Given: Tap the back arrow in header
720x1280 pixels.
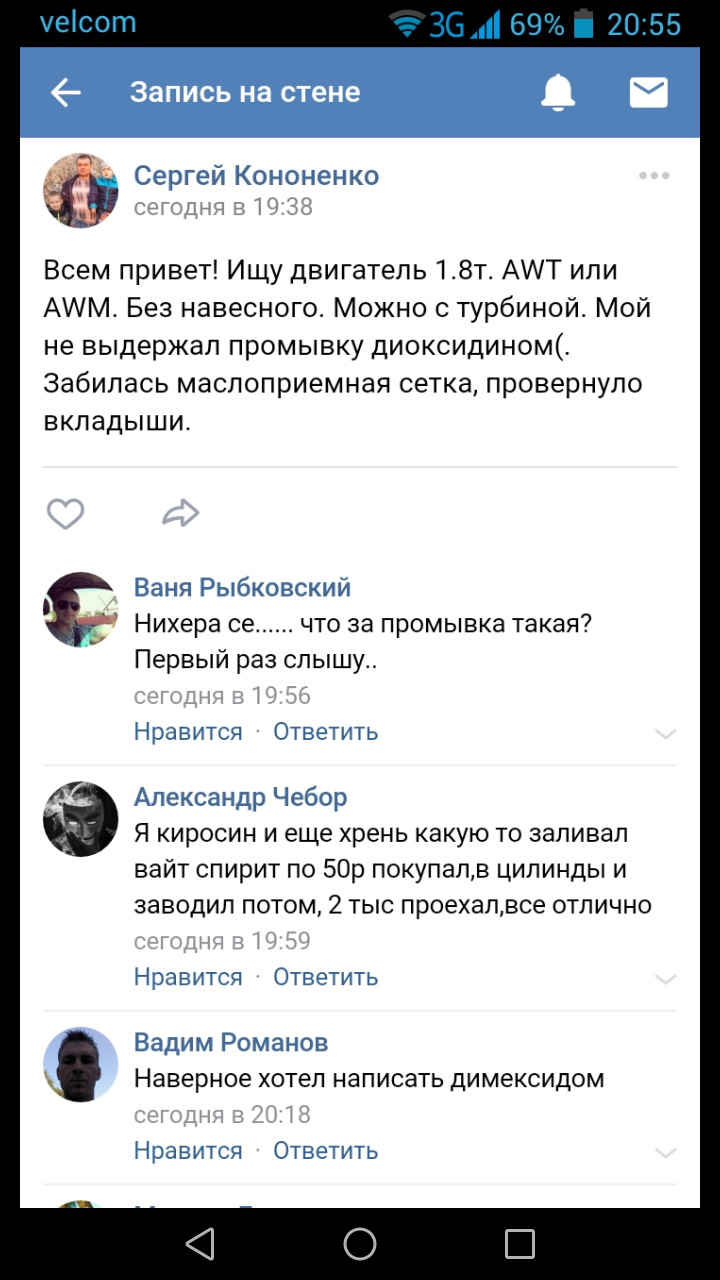Looking at the screenshot, I should click(x=66, y=93).
